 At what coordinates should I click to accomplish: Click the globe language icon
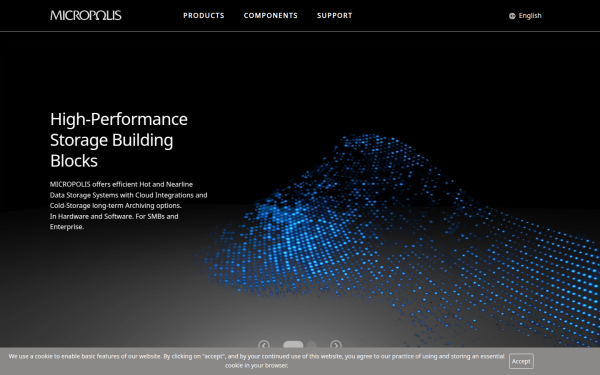(x=512, y=16)
